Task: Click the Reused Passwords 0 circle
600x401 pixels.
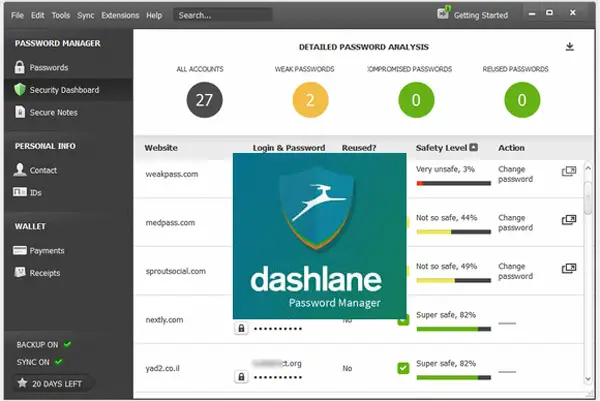Action: [x=522, y=100]
